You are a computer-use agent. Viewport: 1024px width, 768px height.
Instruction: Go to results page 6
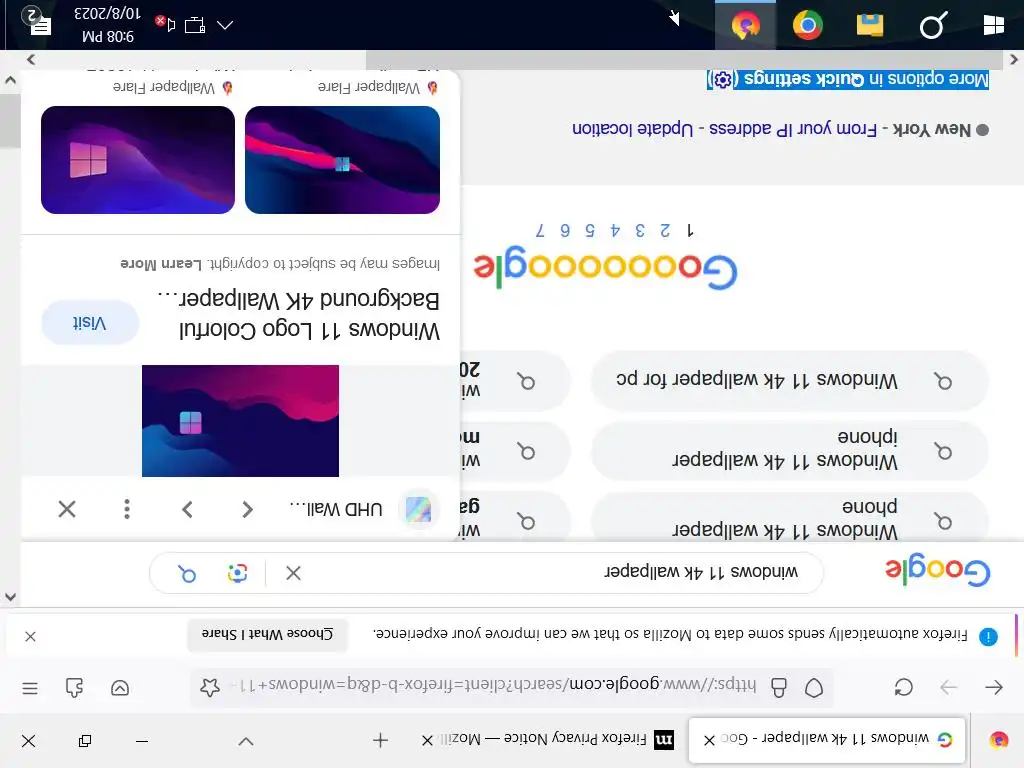565,231
